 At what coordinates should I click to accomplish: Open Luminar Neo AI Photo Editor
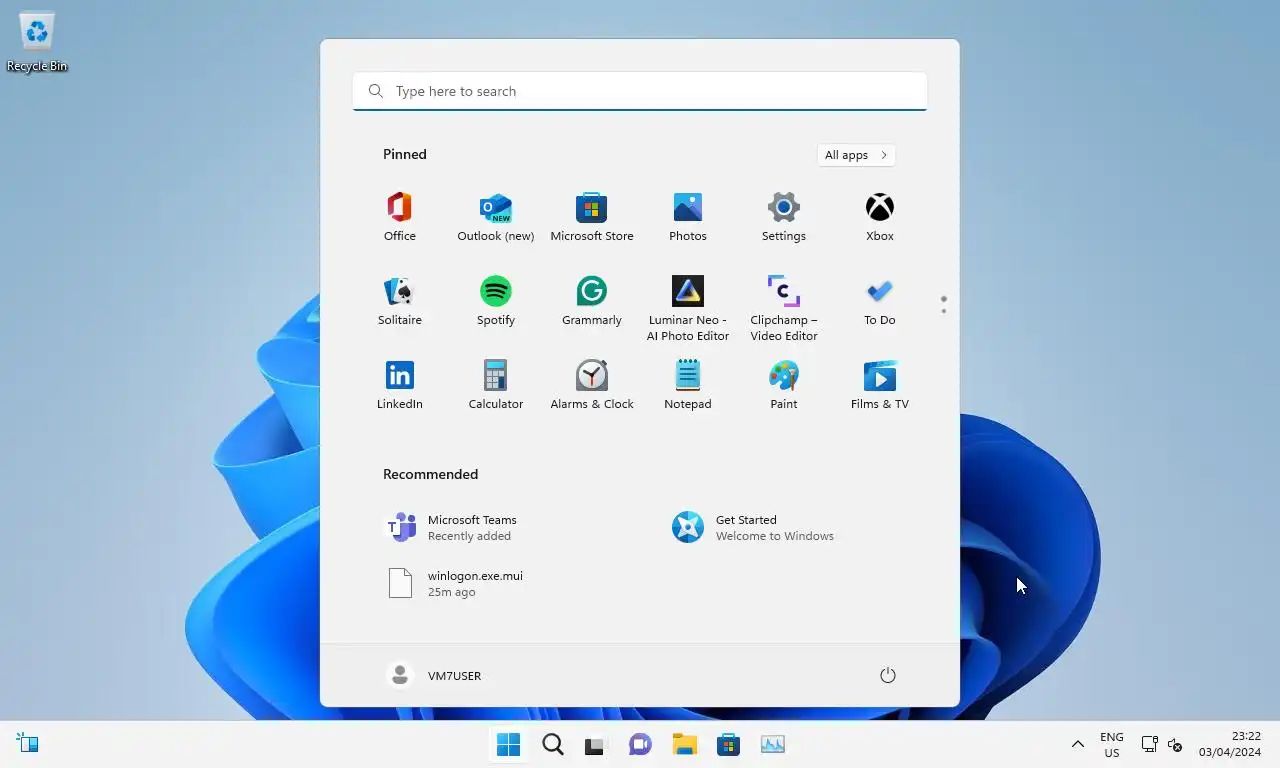point(688,308)
